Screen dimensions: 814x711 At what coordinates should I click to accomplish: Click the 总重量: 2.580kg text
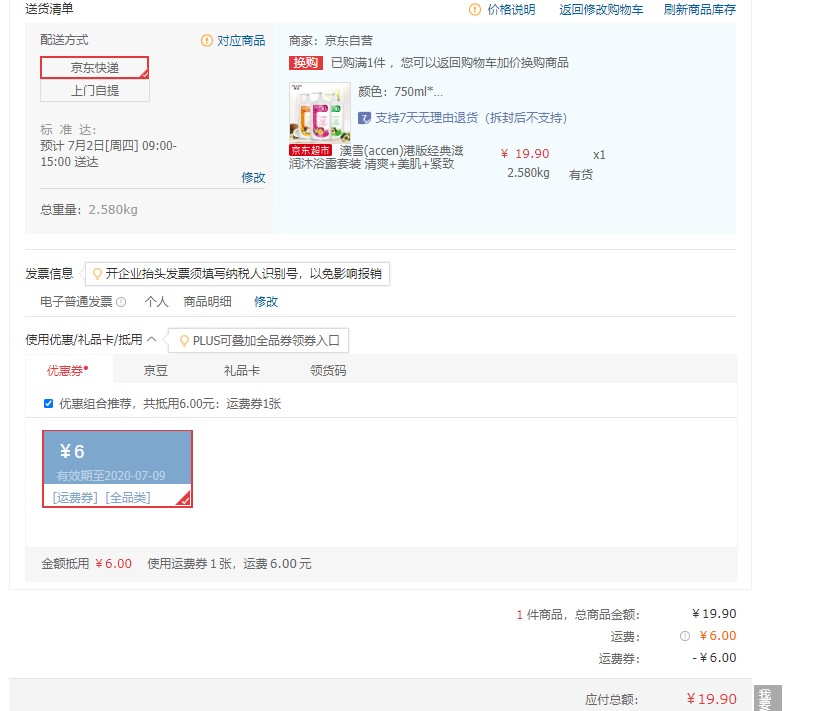pyautogui.click(x=89, y=210)
